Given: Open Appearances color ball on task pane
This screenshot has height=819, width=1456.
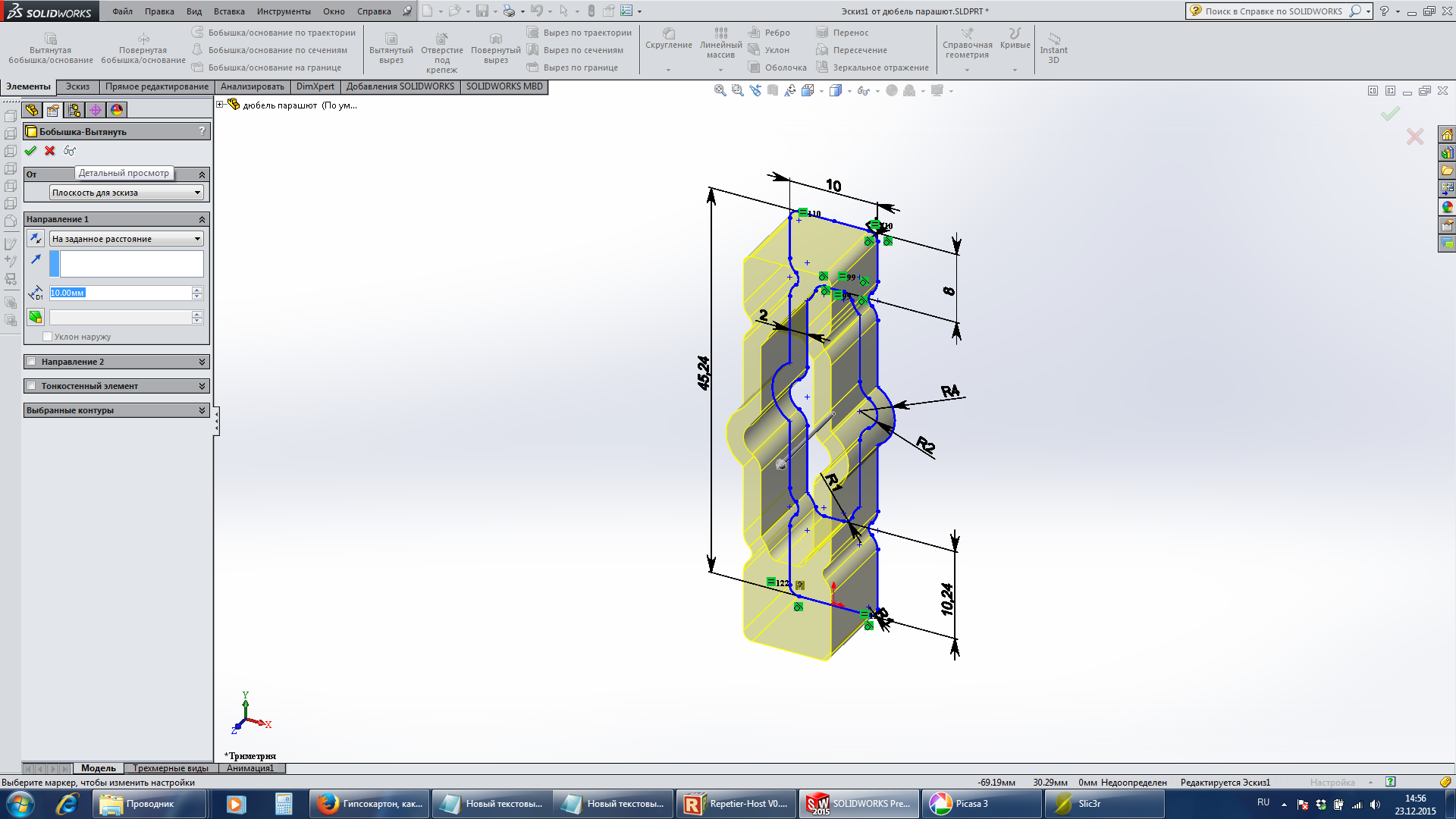Looking at the screenshot, I should [1447, 207].
